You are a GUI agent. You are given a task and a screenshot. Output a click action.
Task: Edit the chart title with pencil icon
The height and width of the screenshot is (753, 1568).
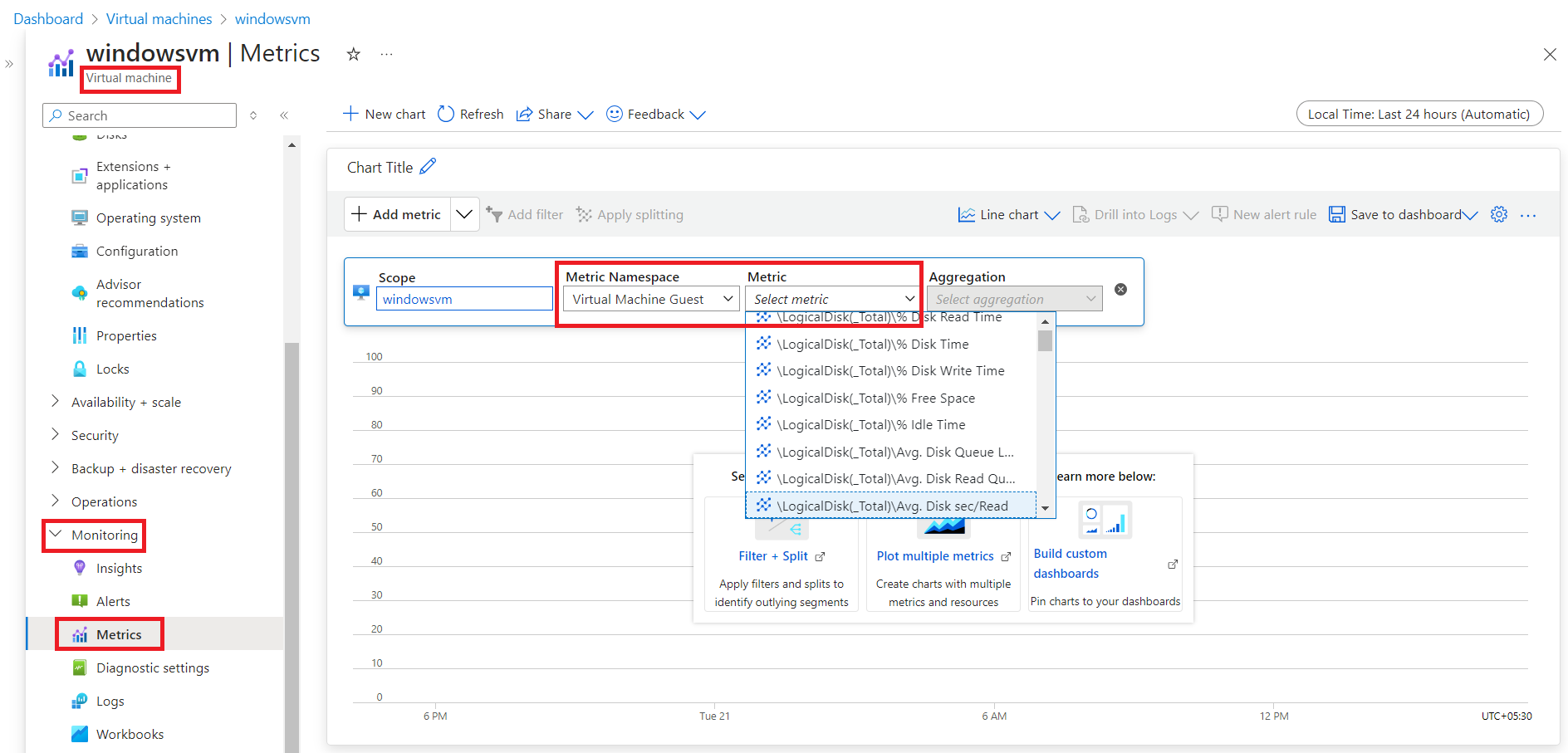pos(428,167)
